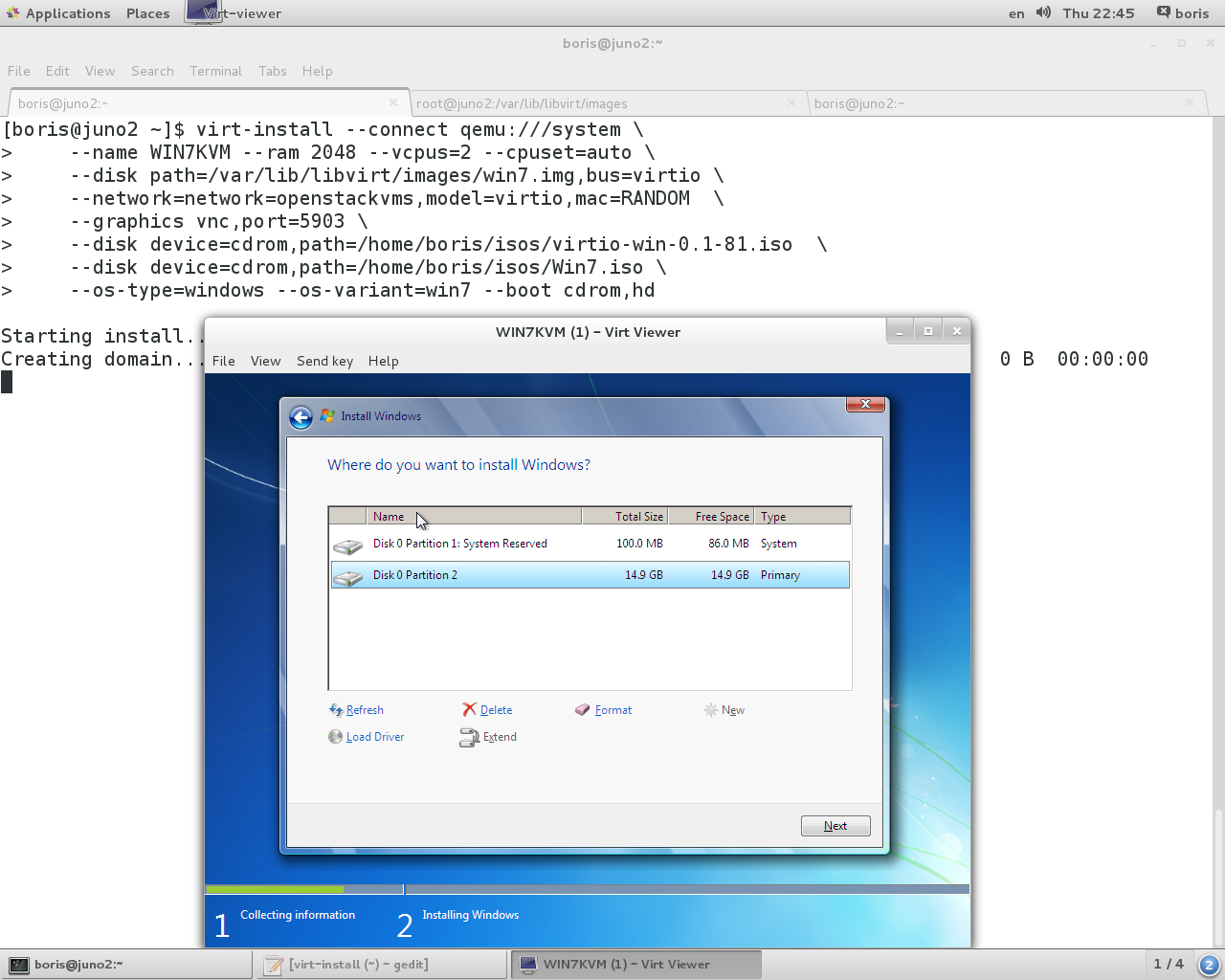Image resolution: width=1225 pixels, height=980 pixels.
Task: Click the drive icon for Disk 0 Partition 2
Action: 347,578
